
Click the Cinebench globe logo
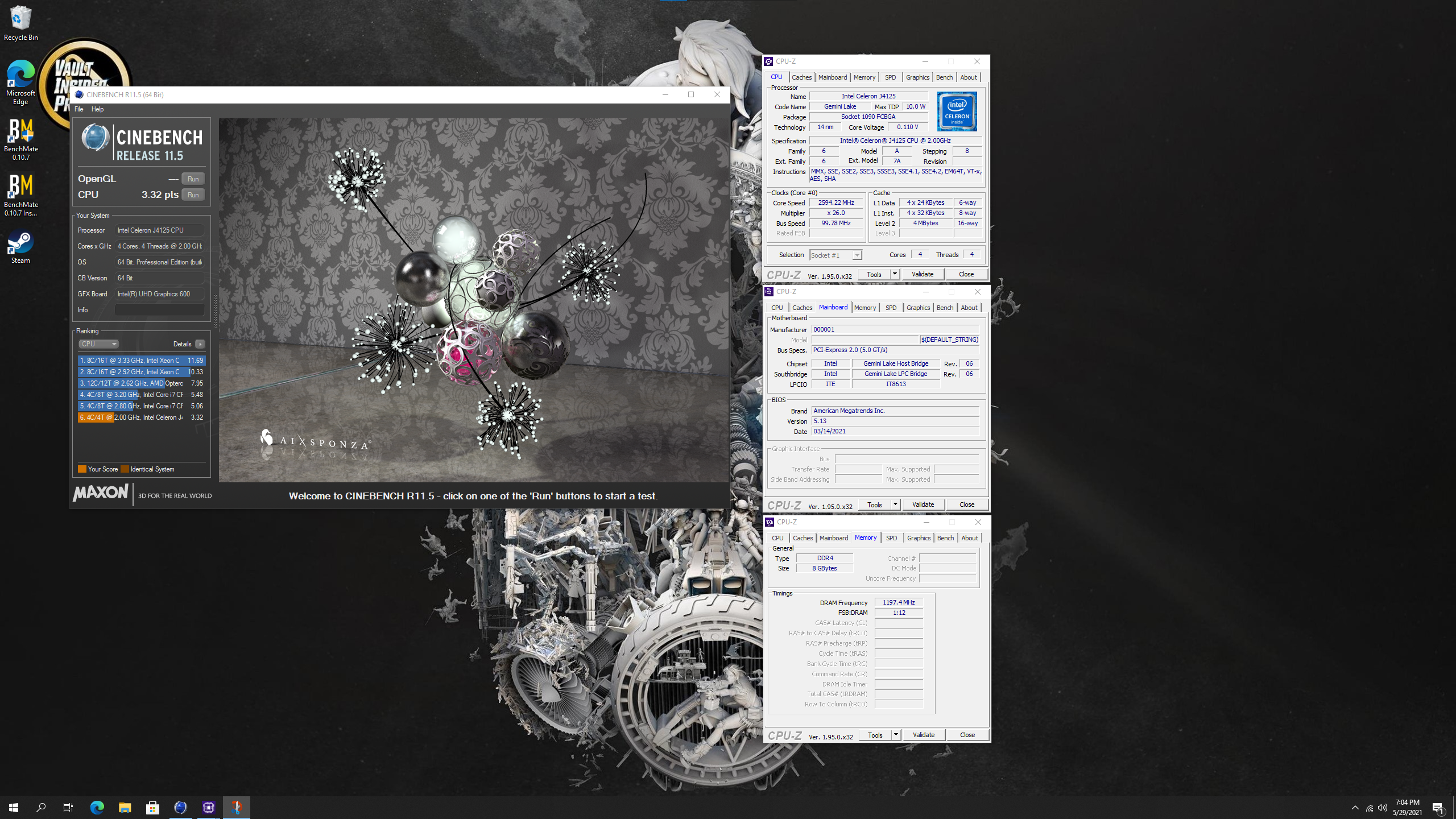(95, 138)
